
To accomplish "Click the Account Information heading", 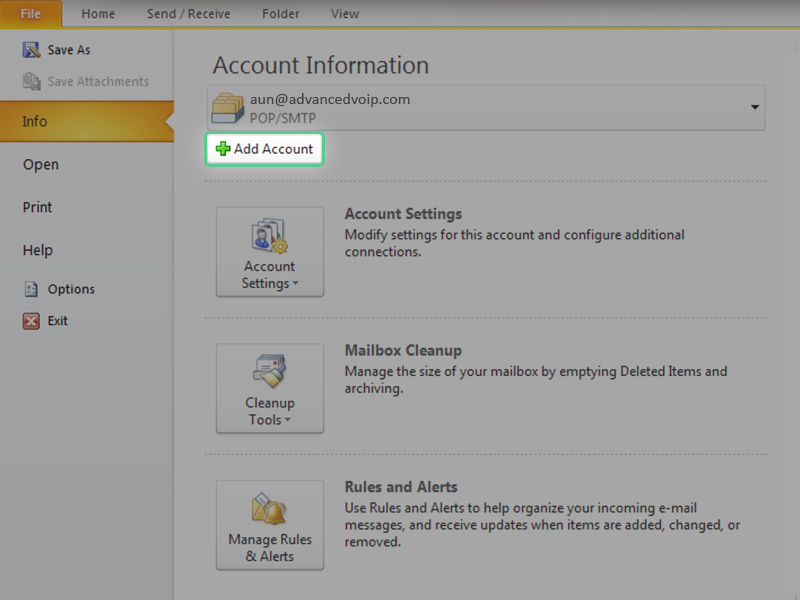I will point(321,65).
